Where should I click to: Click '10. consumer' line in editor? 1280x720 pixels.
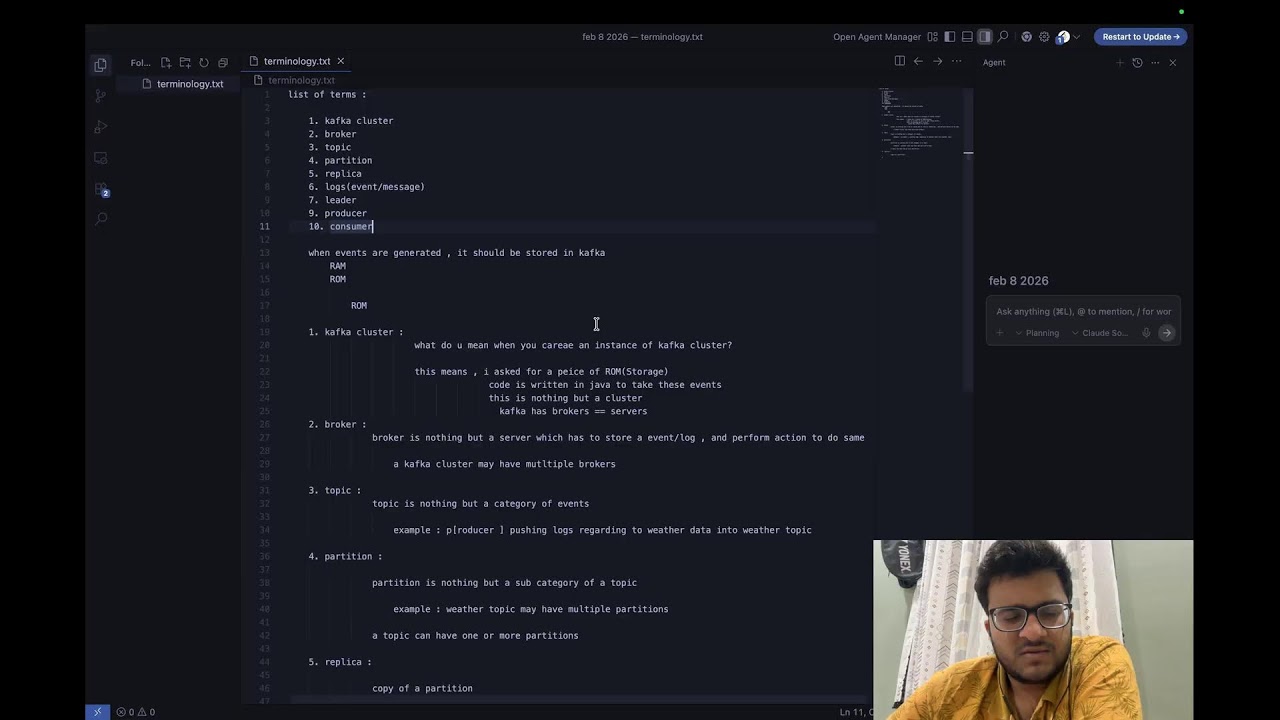coord(340,226)
